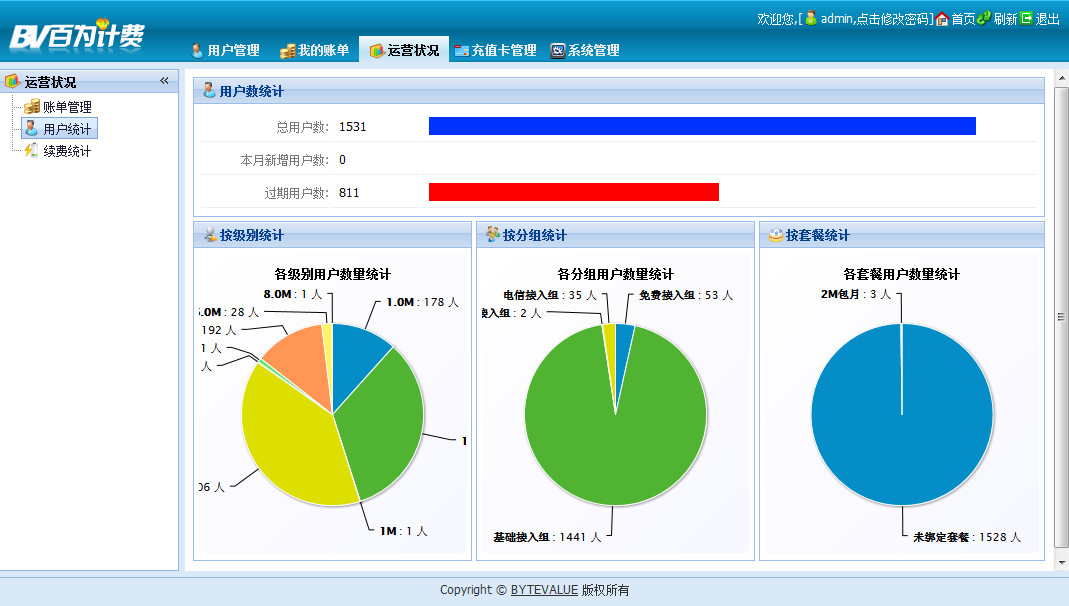Open the 用户管理 tab
1069x606 pixels.
225,50
